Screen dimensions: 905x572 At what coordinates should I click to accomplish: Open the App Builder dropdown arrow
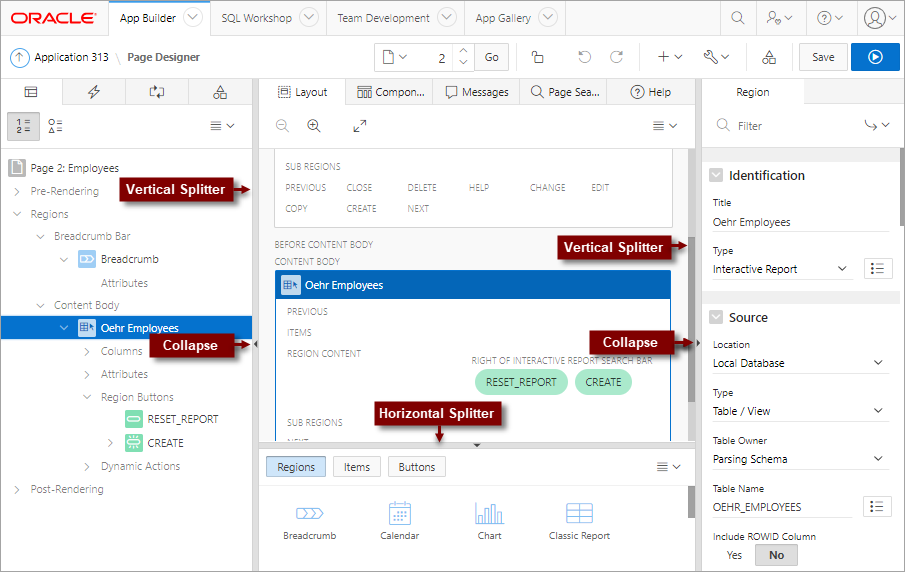(x=193, y=17)
